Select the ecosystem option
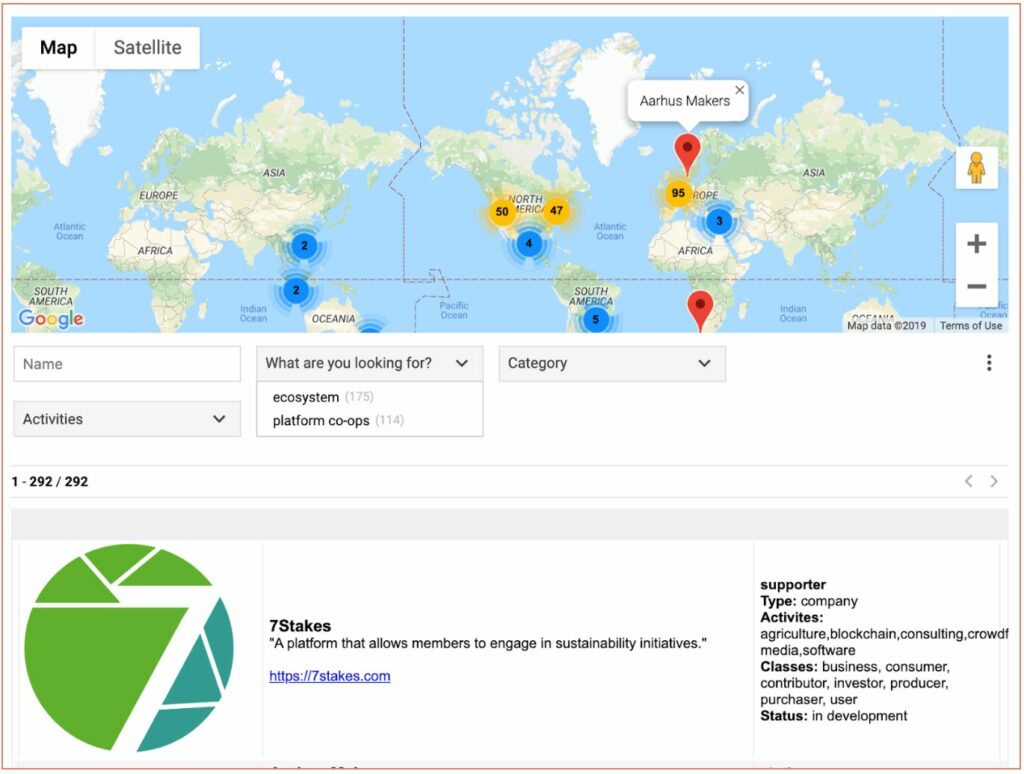The image size is (1024, 774). point(306,397)
